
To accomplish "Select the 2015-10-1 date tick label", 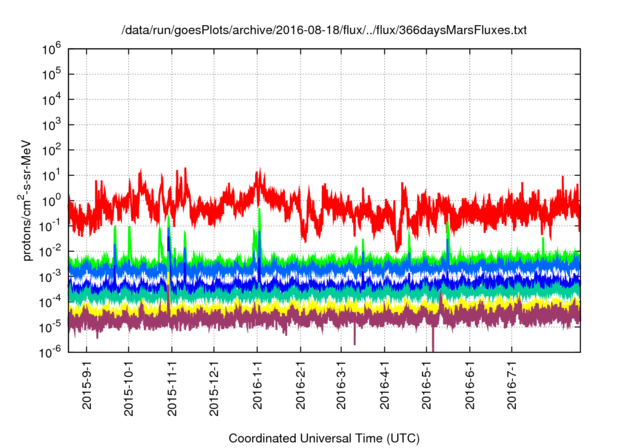I will tap(128, 385).
